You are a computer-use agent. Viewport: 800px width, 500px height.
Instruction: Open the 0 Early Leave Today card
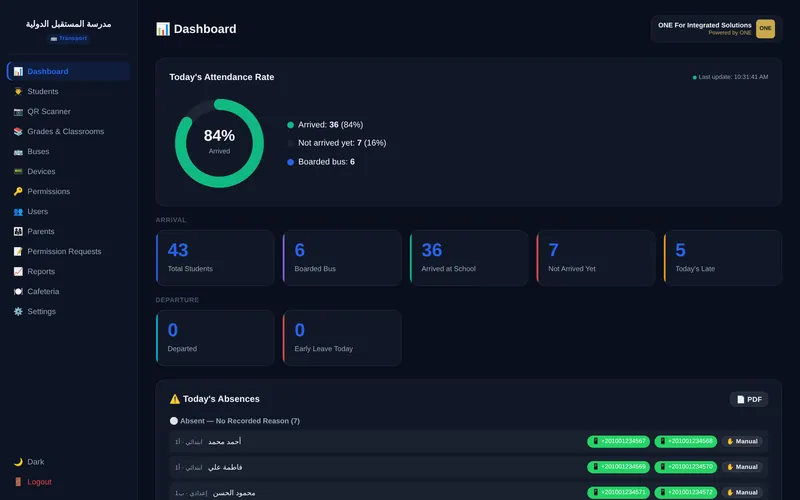pos(342,338)
